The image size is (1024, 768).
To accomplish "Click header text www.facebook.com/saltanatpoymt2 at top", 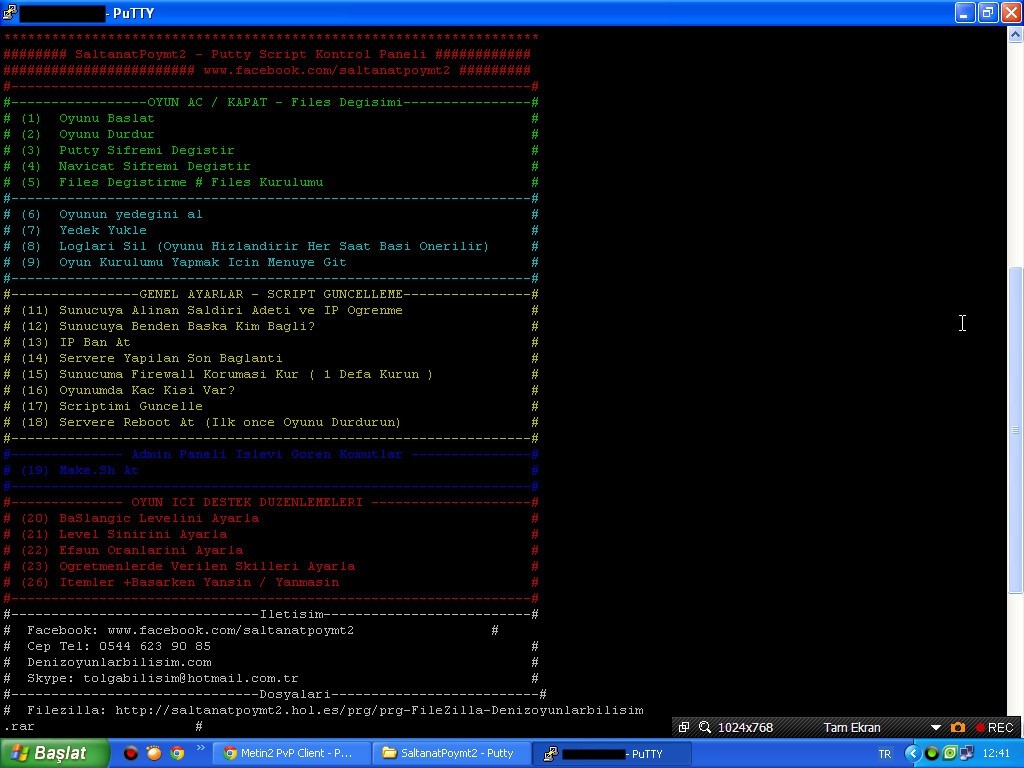I will tap(327, 70).
